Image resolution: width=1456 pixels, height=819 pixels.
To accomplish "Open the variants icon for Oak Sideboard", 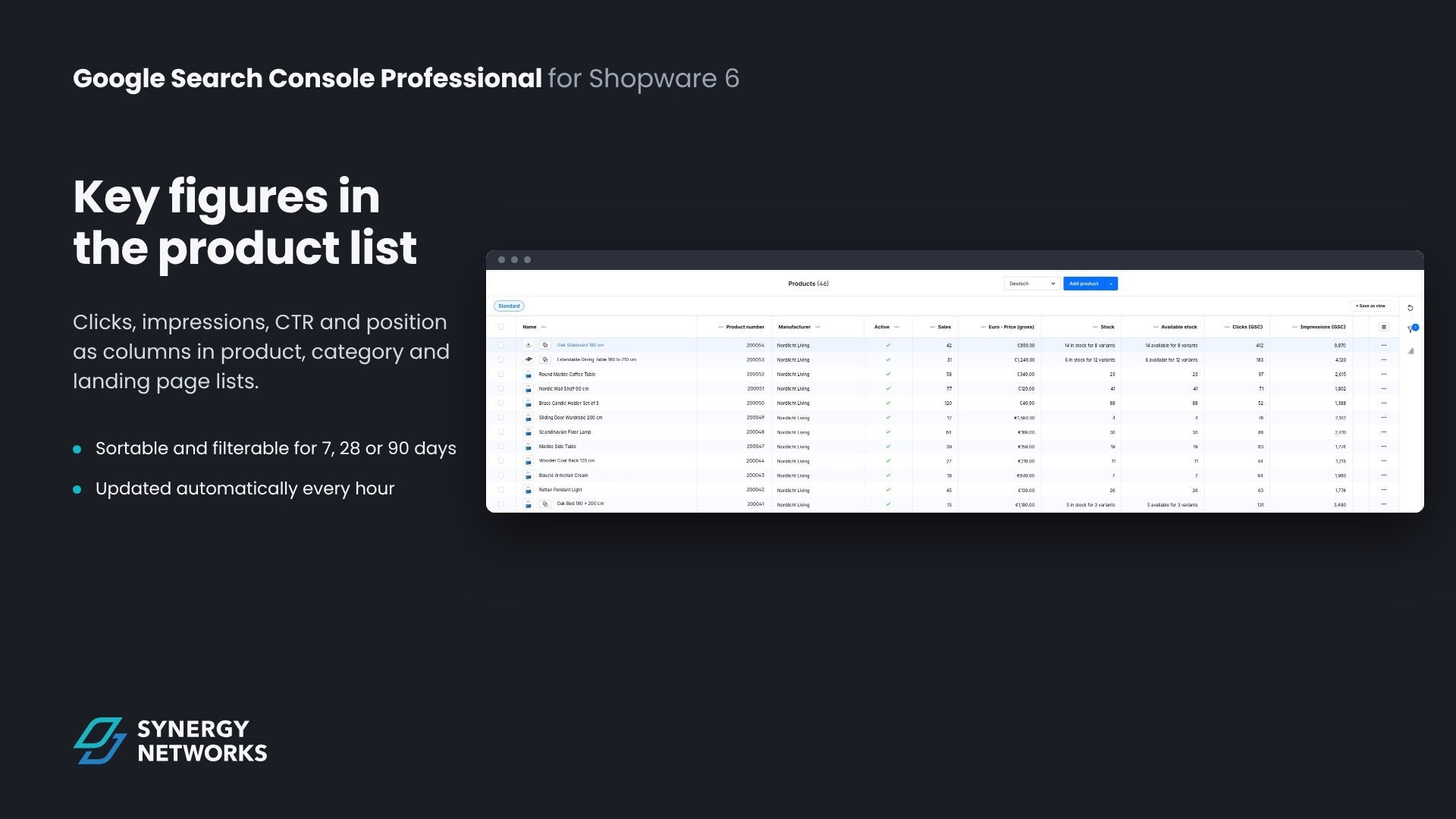I will 544,345.
